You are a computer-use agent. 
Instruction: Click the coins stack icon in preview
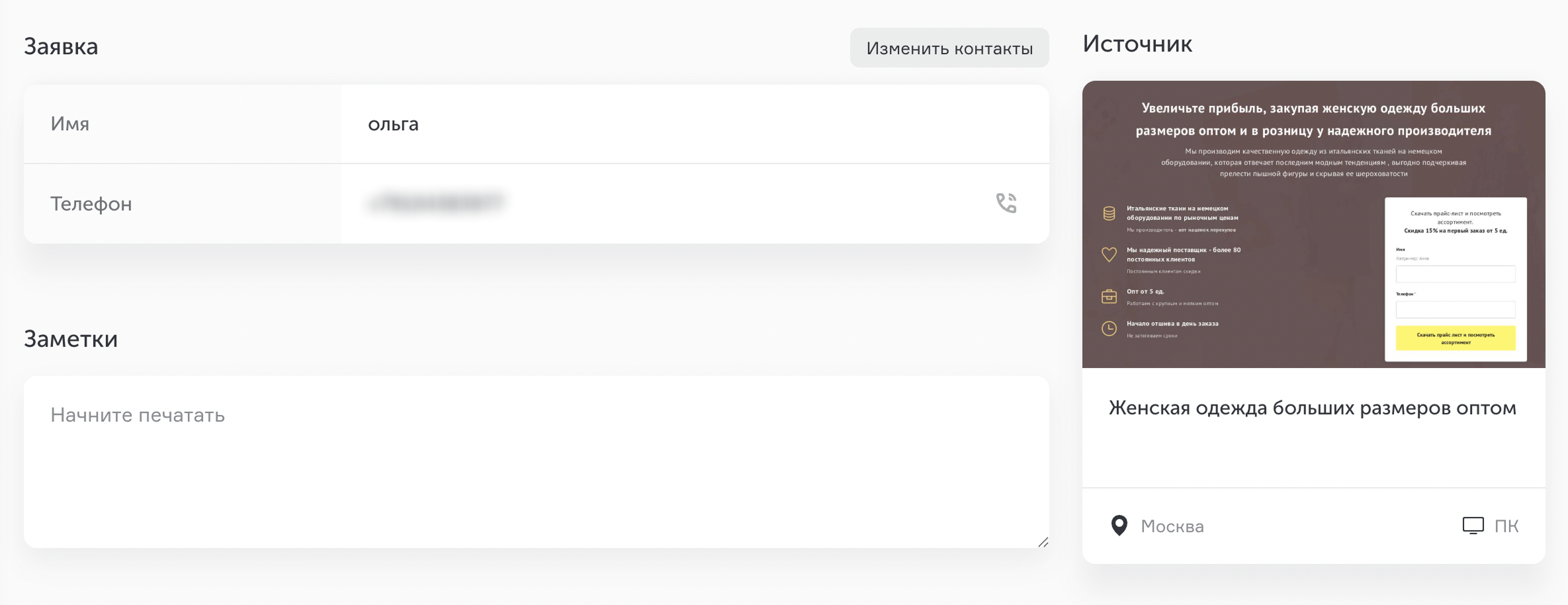[1109, 214]
